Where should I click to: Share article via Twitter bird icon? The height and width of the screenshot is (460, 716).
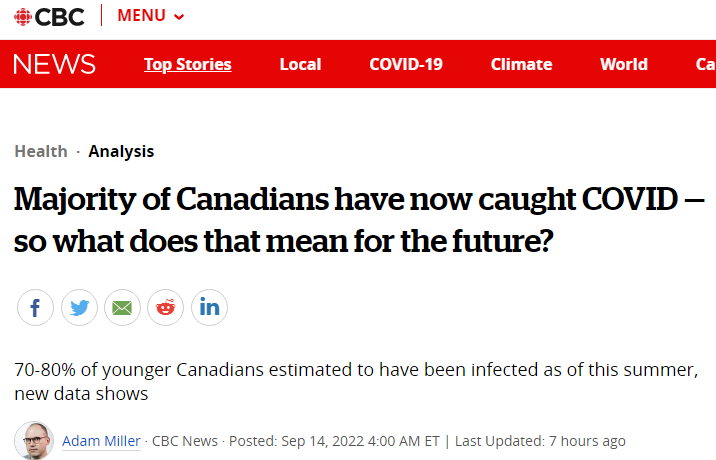79,307
